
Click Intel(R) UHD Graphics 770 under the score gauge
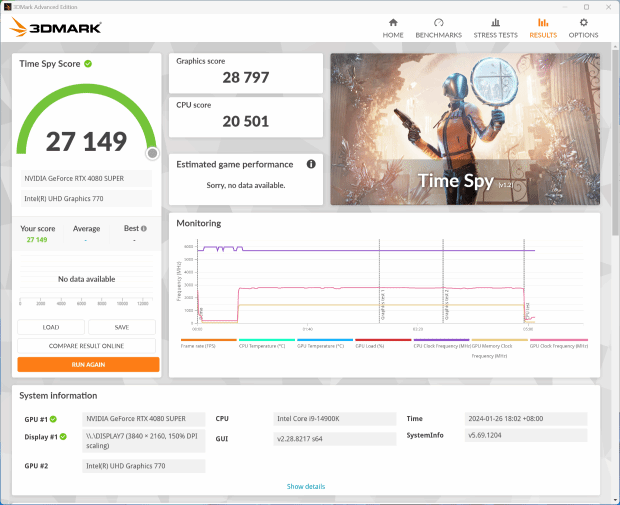[86, 199]
